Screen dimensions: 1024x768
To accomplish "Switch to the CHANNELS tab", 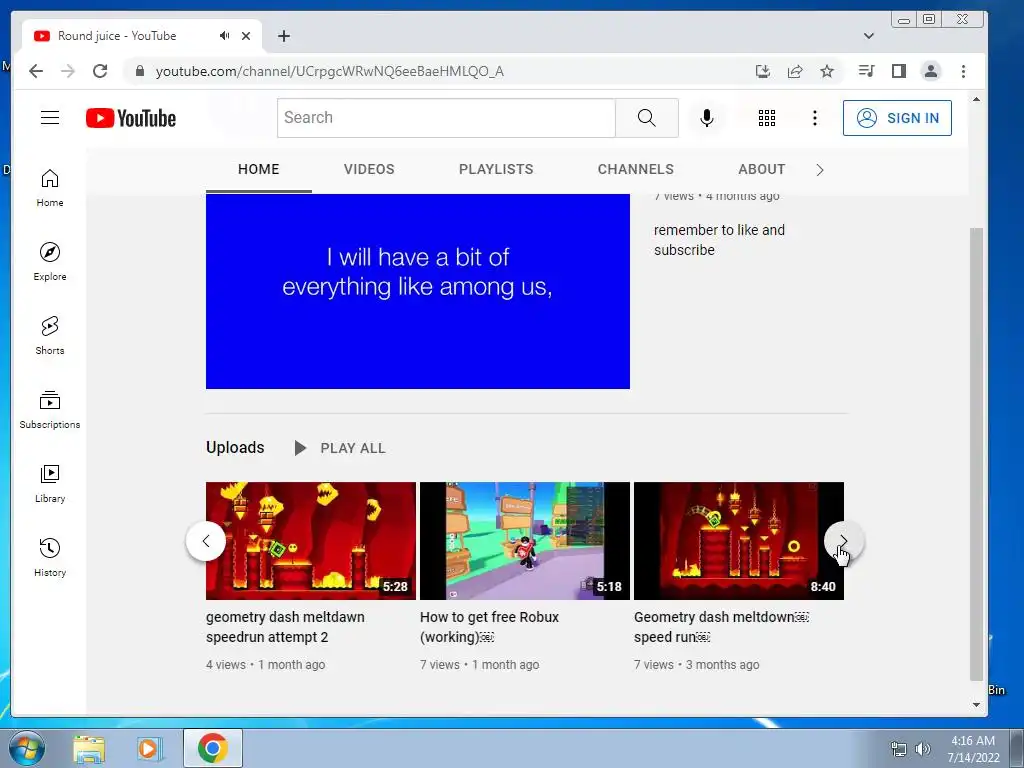I will point(635,169).
